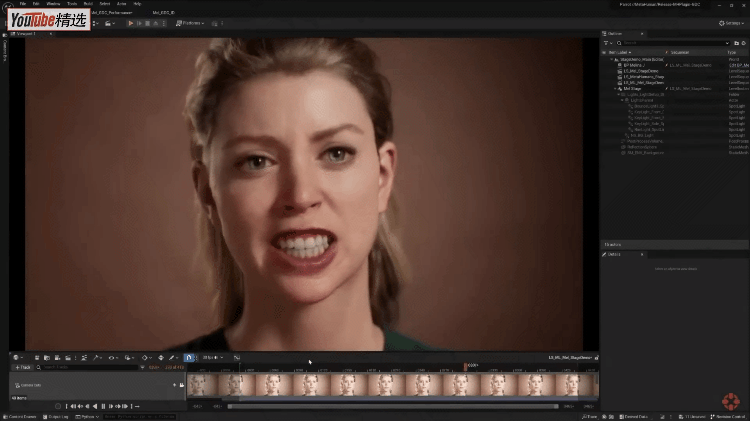Open the Outliner filter icon dropdown

click(x=607, y=43)
